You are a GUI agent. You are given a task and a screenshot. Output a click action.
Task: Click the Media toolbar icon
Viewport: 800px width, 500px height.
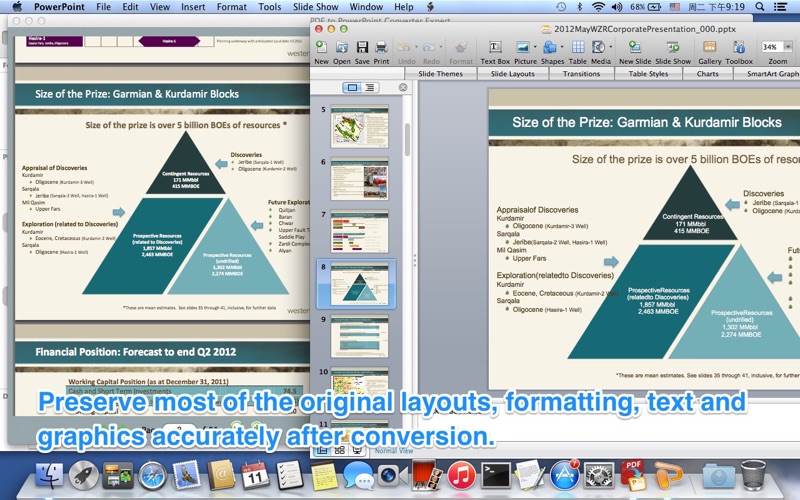598,47
